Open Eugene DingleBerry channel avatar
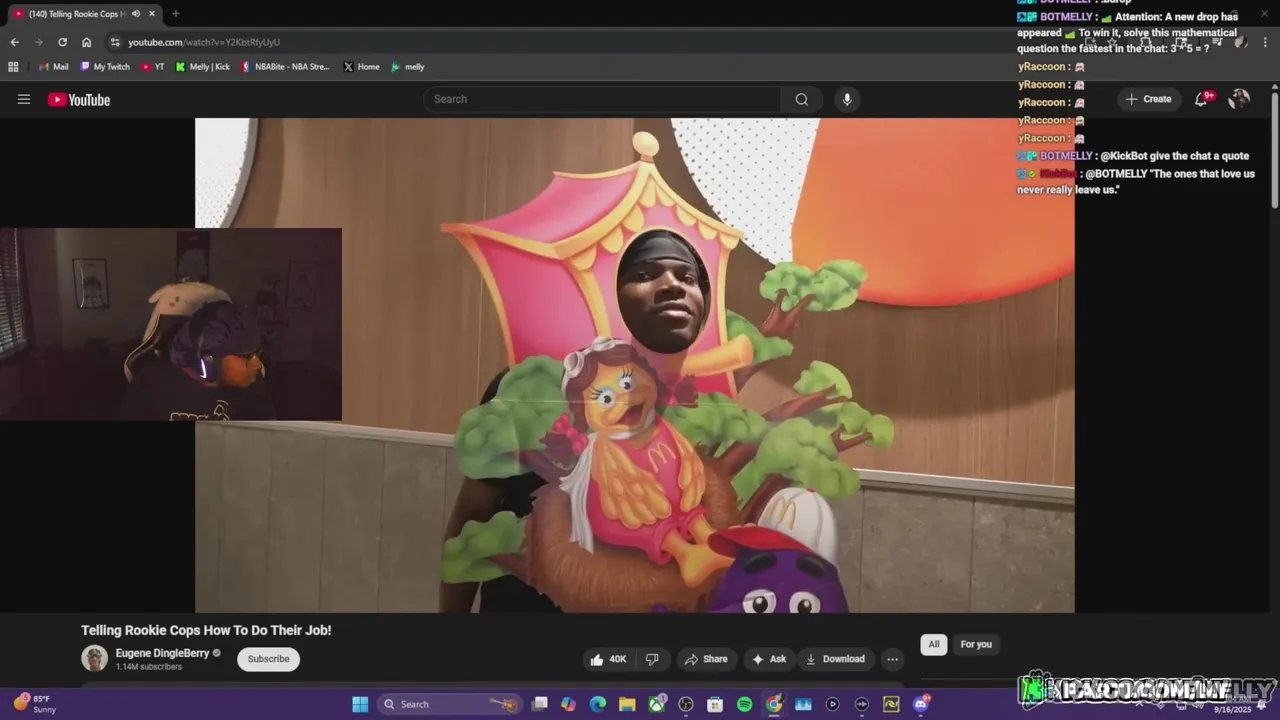This screenshot has width=1280, height=720. pos(94,658)
